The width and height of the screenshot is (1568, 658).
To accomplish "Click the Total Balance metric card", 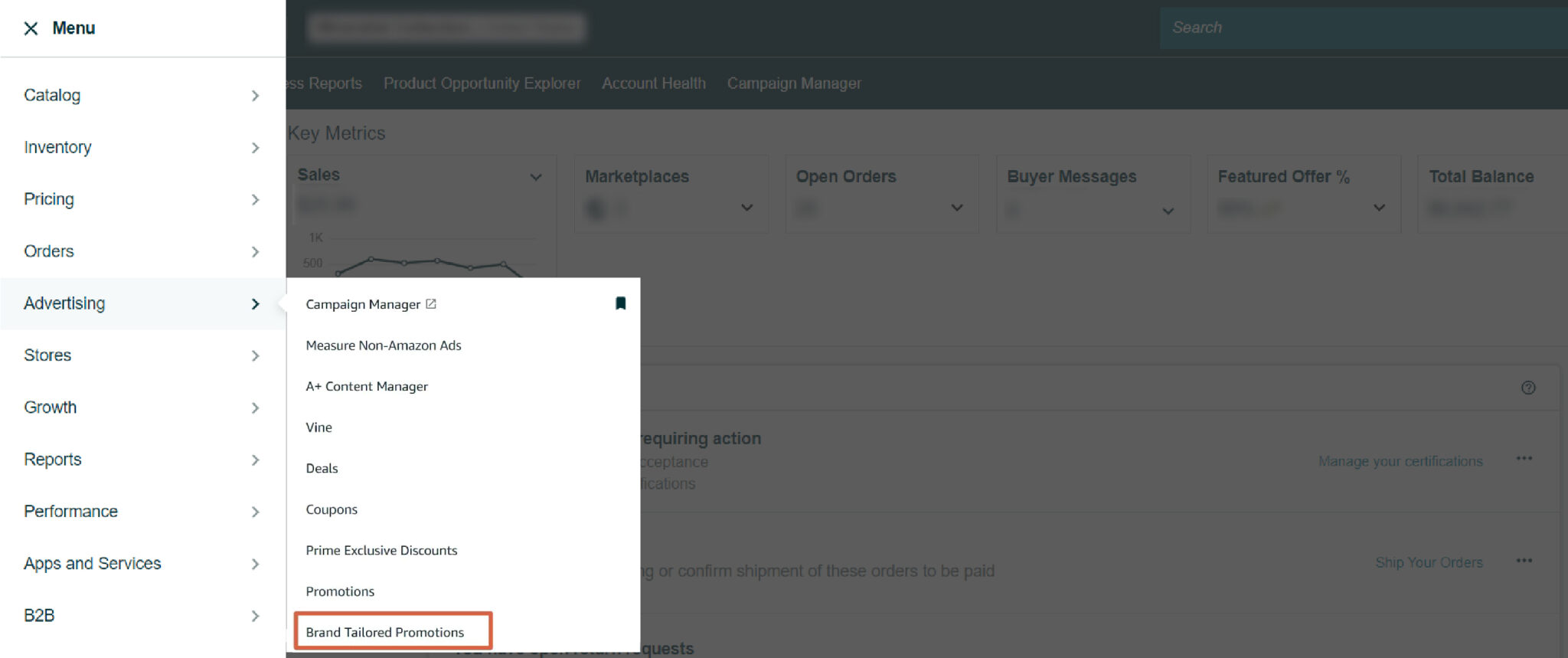I will [1492, 194].
